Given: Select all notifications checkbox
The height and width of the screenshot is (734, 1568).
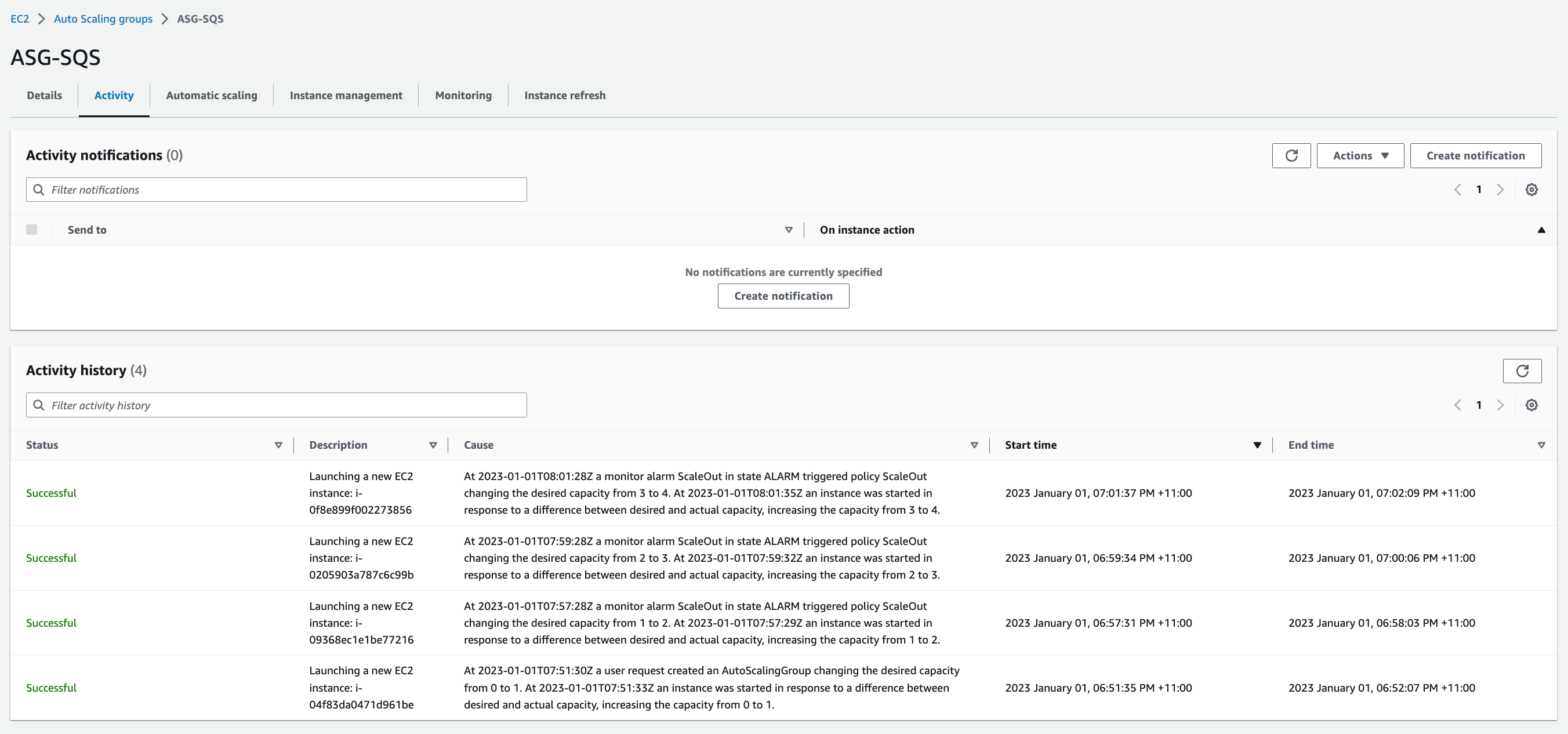Looking at the screenshot, I should (32, 230).
